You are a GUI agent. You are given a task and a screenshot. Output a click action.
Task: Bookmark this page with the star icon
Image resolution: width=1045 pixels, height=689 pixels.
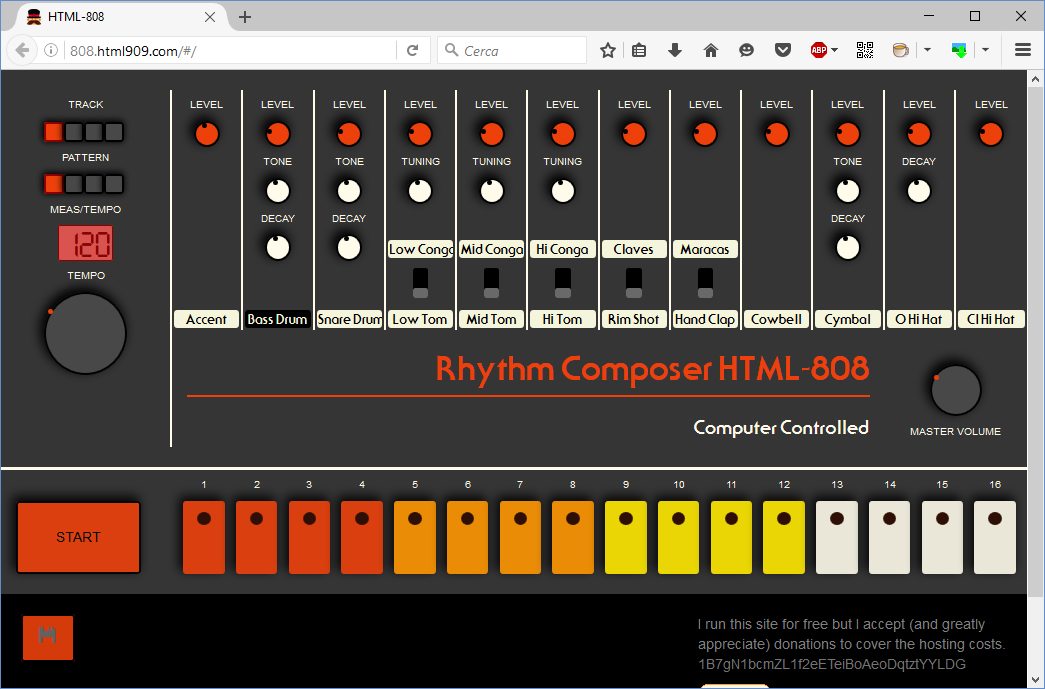pos(607,50)
